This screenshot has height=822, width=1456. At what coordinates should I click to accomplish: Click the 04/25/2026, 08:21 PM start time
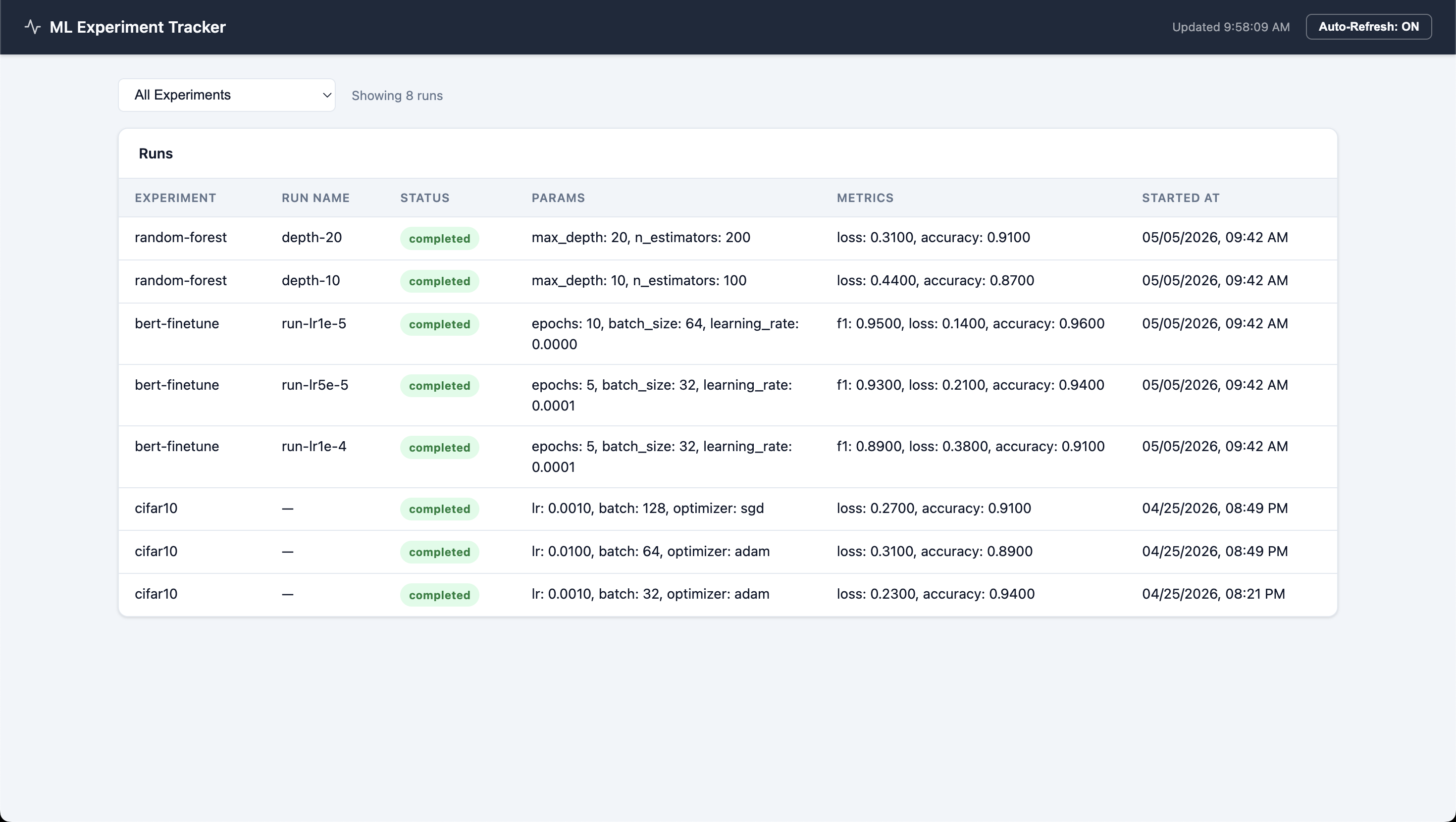pyautogui.click(x=1213, y=594)
